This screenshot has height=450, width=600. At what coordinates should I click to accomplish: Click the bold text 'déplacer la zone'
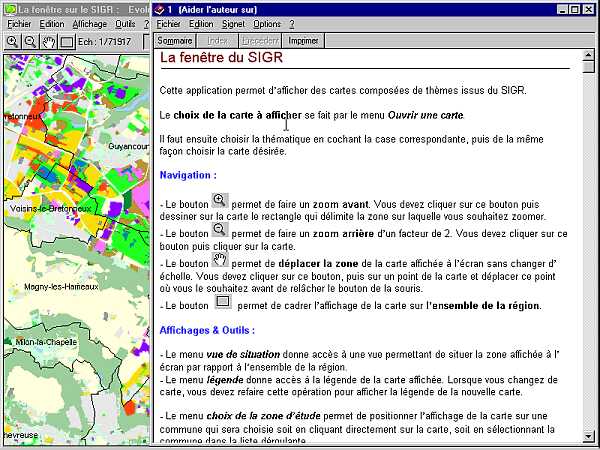(x=318, y=264)
